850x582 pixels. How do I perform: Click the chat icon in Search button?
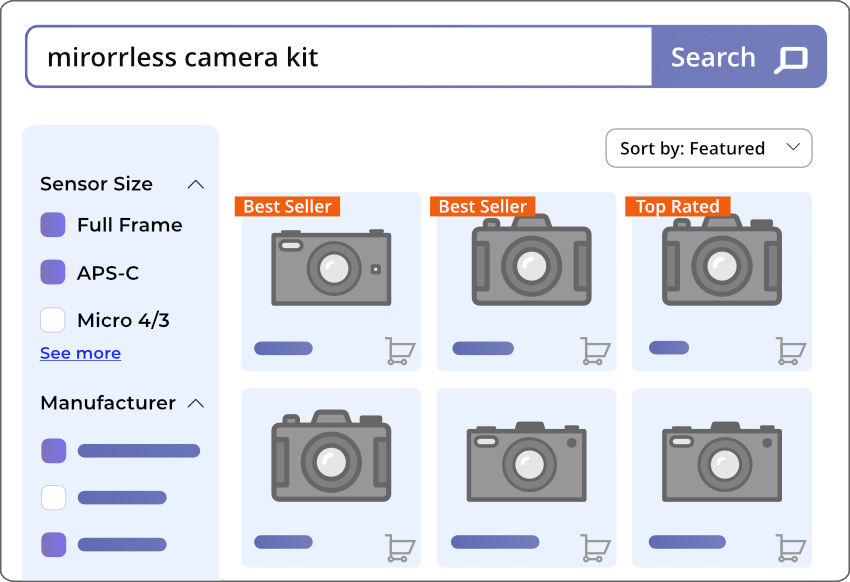(791, 59)
